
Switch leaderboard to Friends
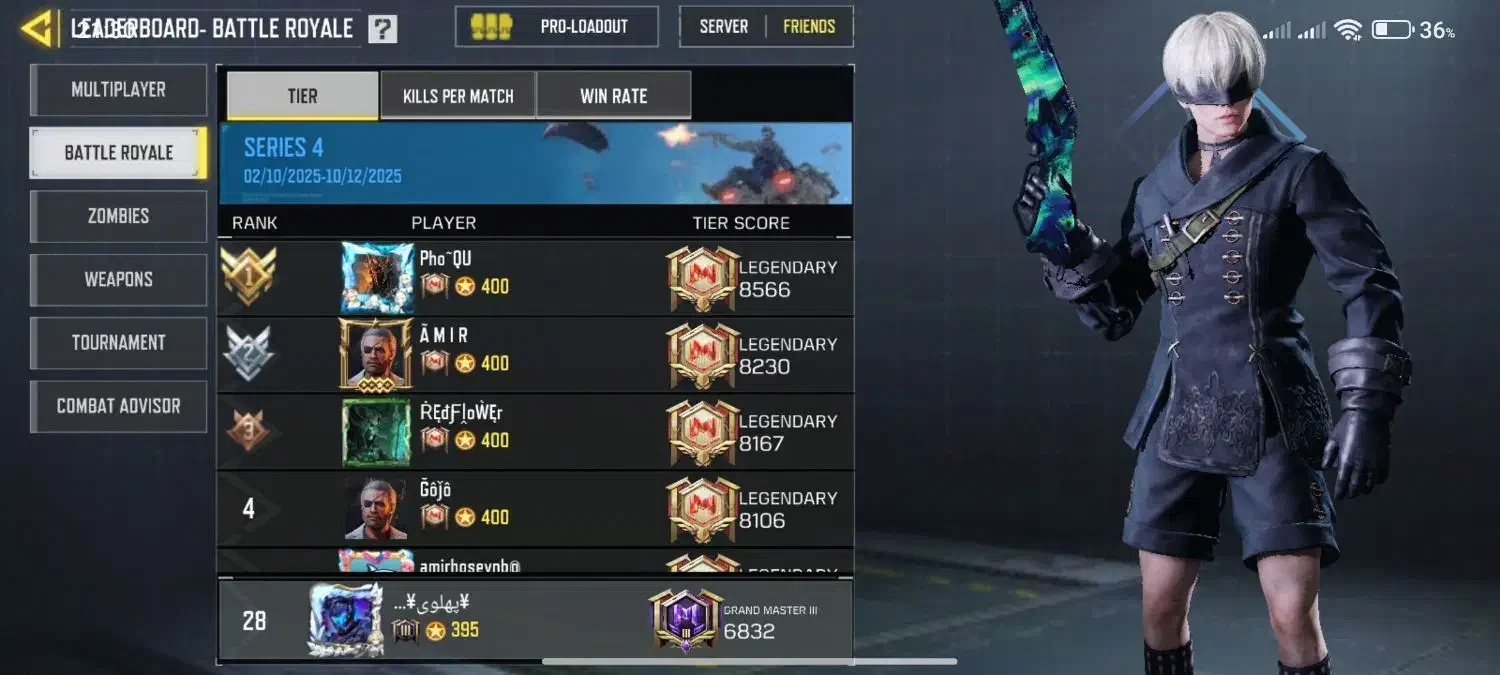809,27
